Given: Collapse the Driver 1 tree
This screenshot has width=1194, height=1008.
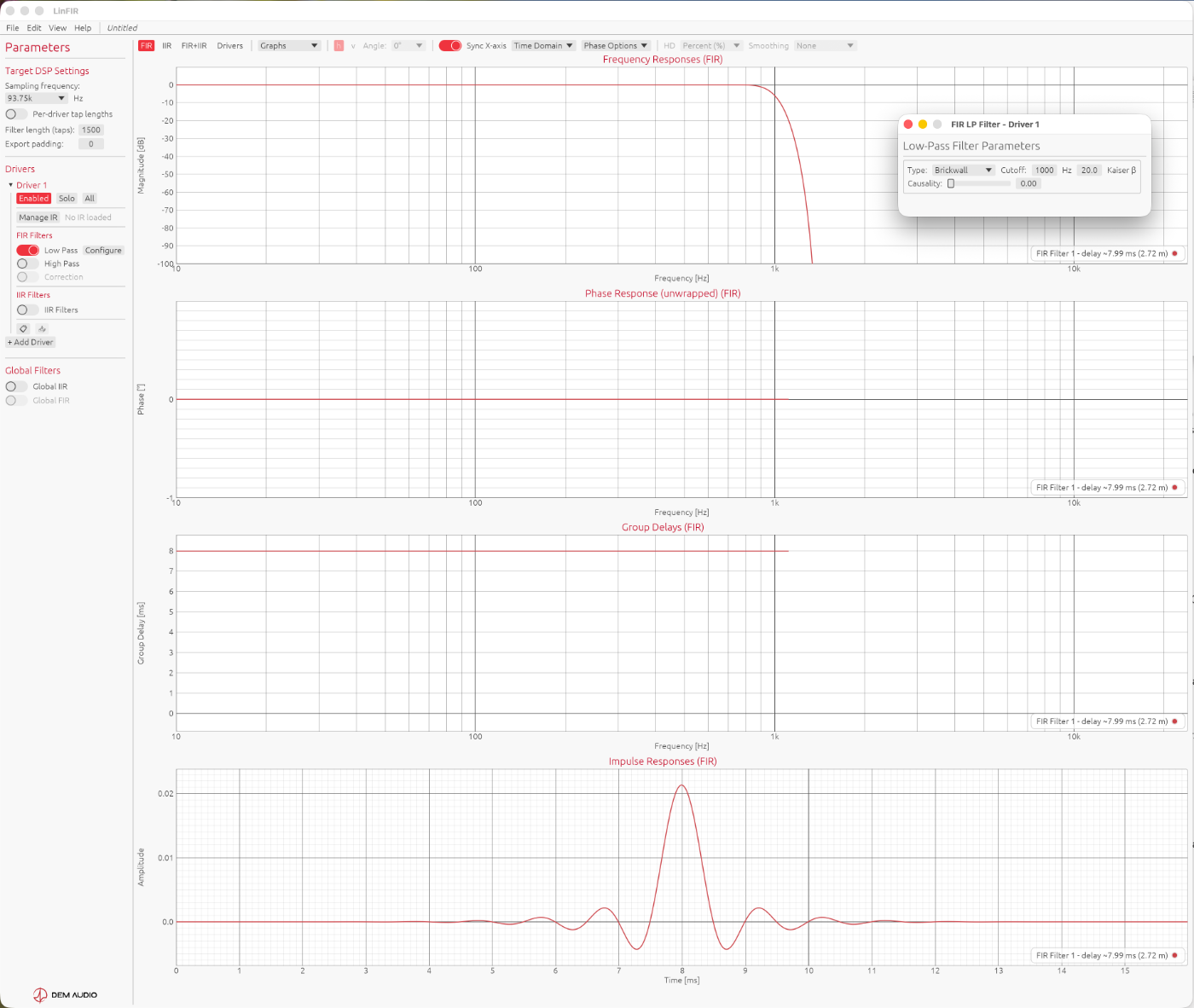Looking at the screenshot, I should click(x=11, y=185).
